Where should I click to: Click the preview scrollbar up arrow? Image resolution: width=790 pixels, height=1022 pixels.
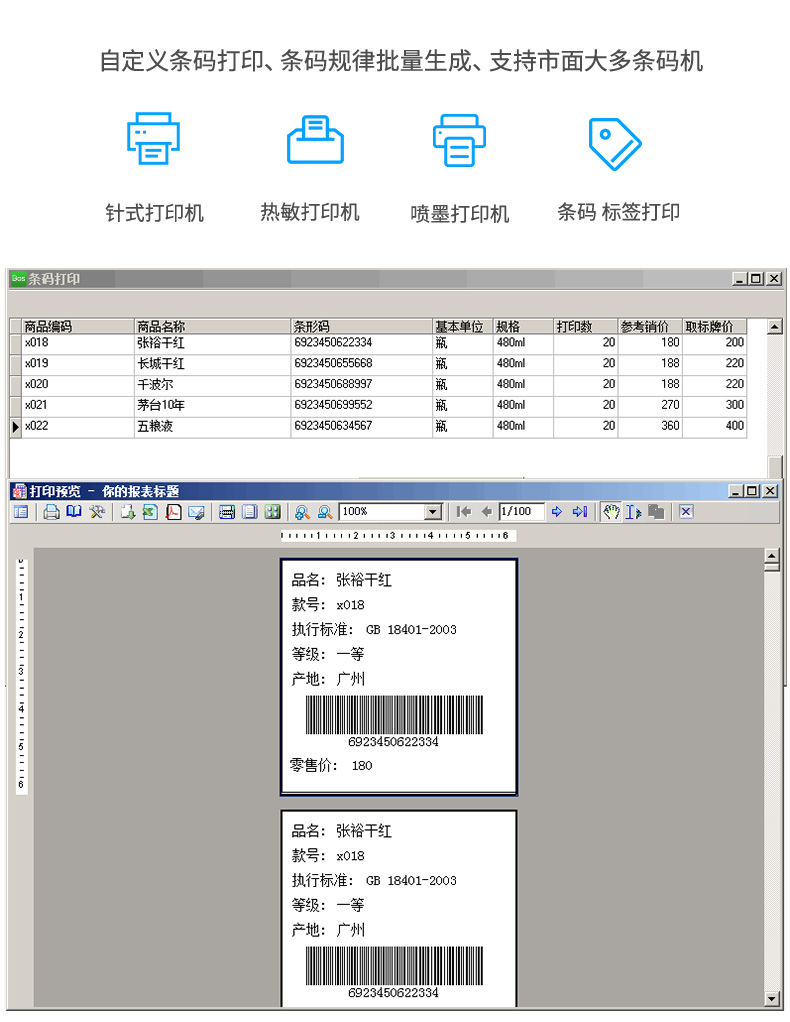(772, 556)
